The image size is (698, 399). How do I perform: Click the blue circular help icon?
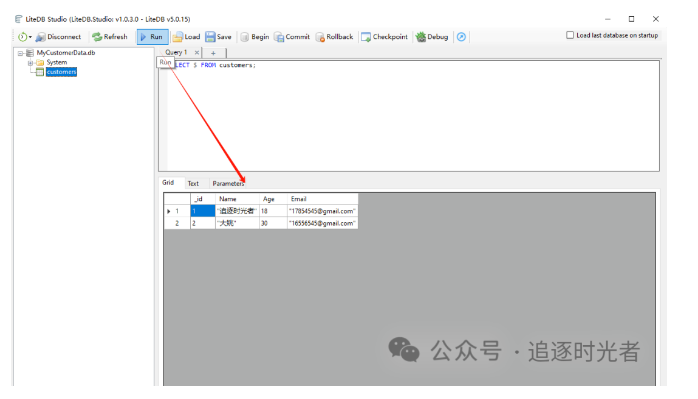[x=461, y=37]
